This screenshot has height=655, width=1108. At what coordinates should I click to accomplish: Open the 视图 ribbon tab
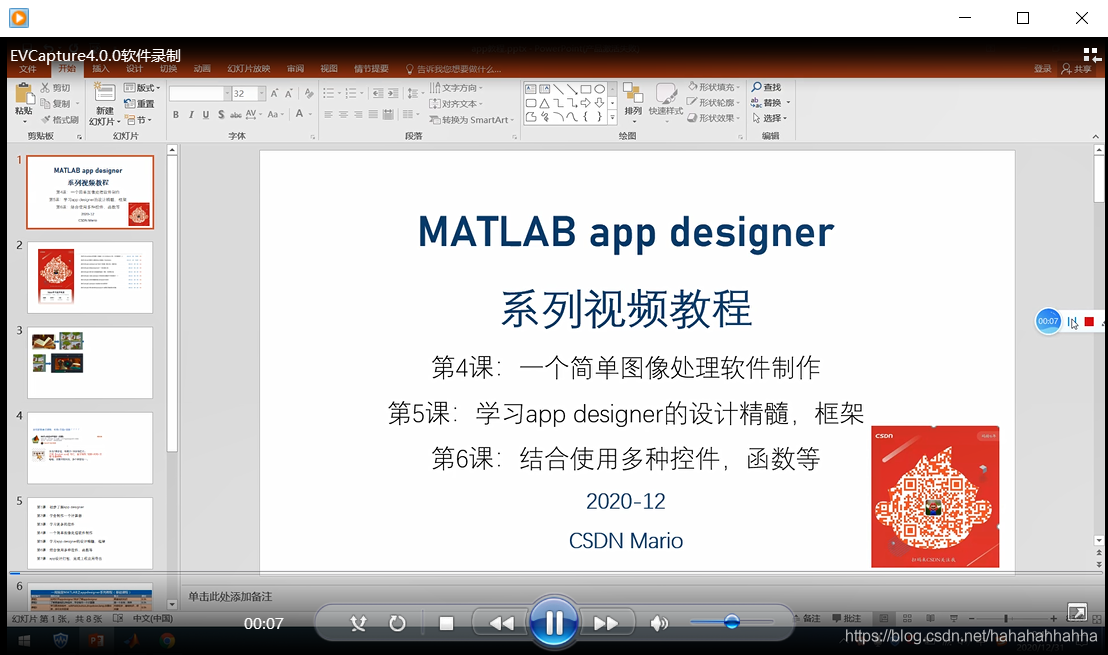click(x=329, y=69)
